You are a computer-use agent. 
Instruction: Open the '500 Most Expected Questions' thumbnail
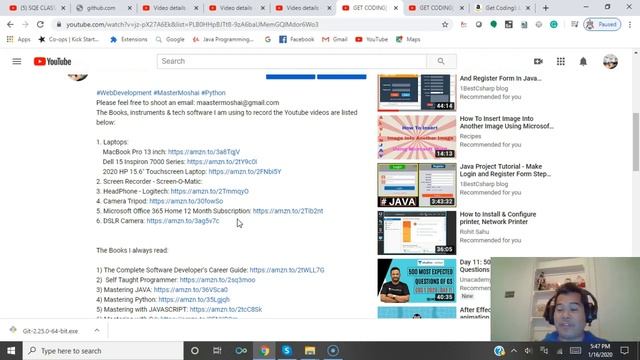click(x=417, y=280)
